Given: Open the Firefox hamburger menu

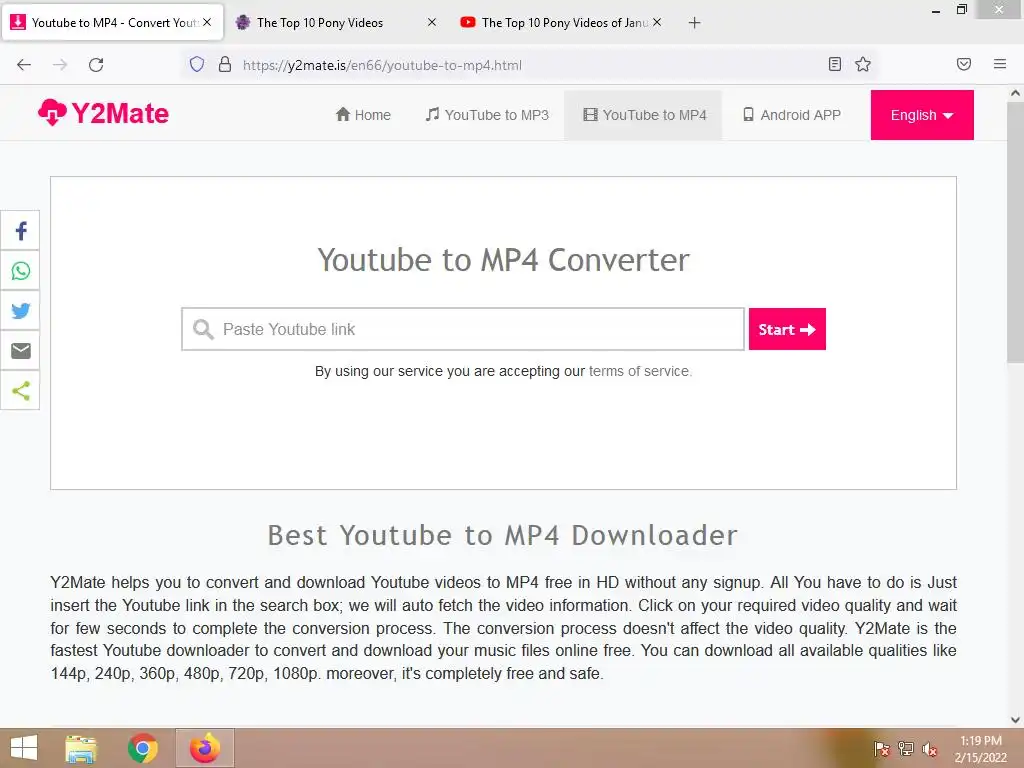Looking at the screenshot, I should [1000, 64].
